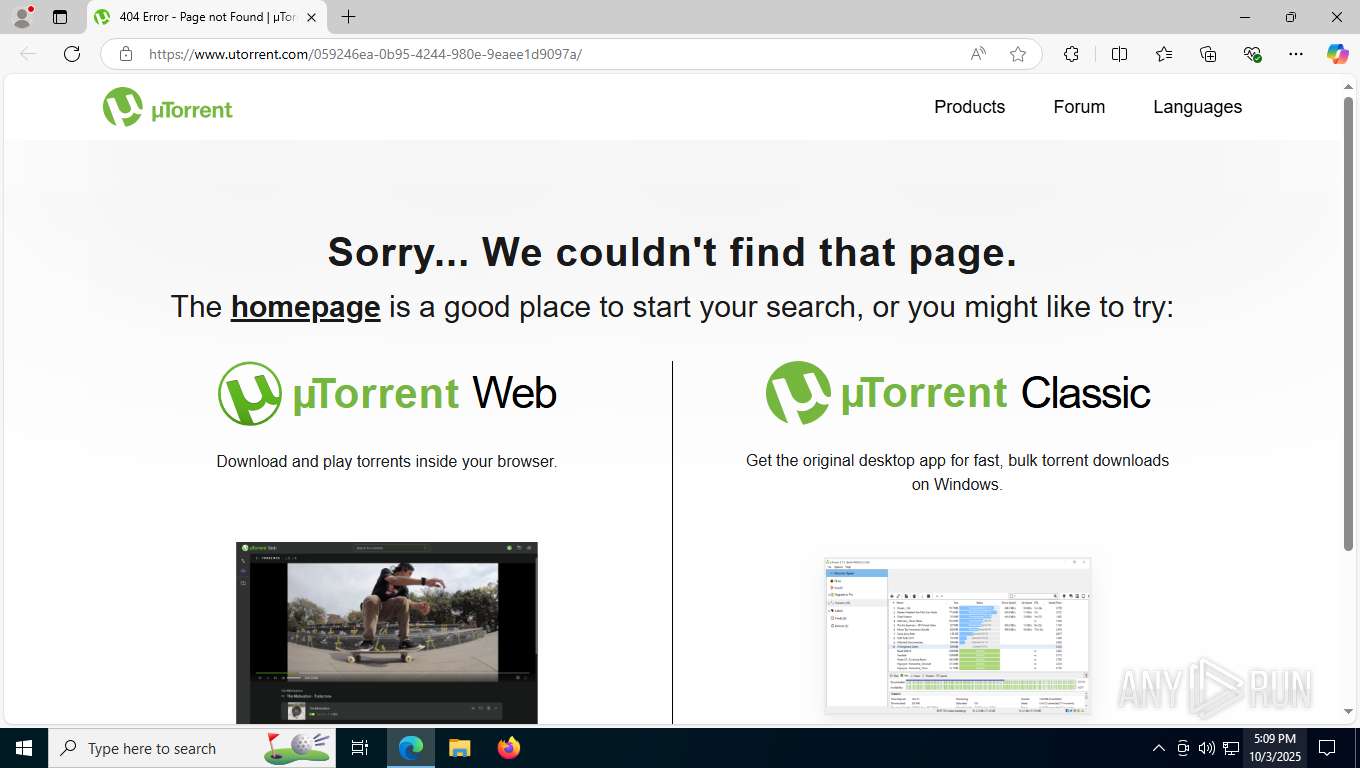
Task: Open Microsoft Edge from taskbar
Action: coord(411,748)
